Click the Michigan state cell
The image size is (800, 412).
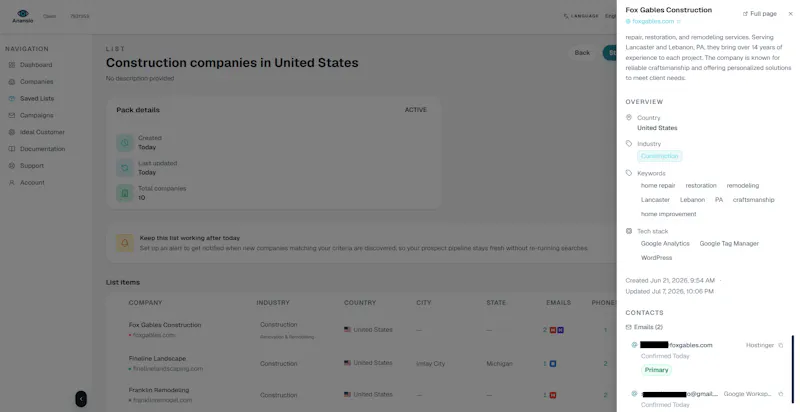click(499, 364)
